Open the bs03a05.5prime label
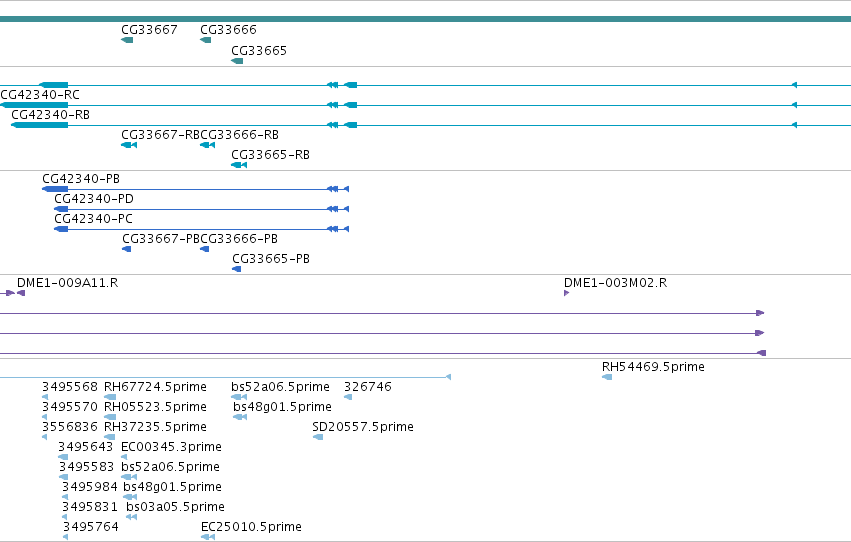Screen dimensions: 851x542 pyautogui.click(x=175, y=507)
